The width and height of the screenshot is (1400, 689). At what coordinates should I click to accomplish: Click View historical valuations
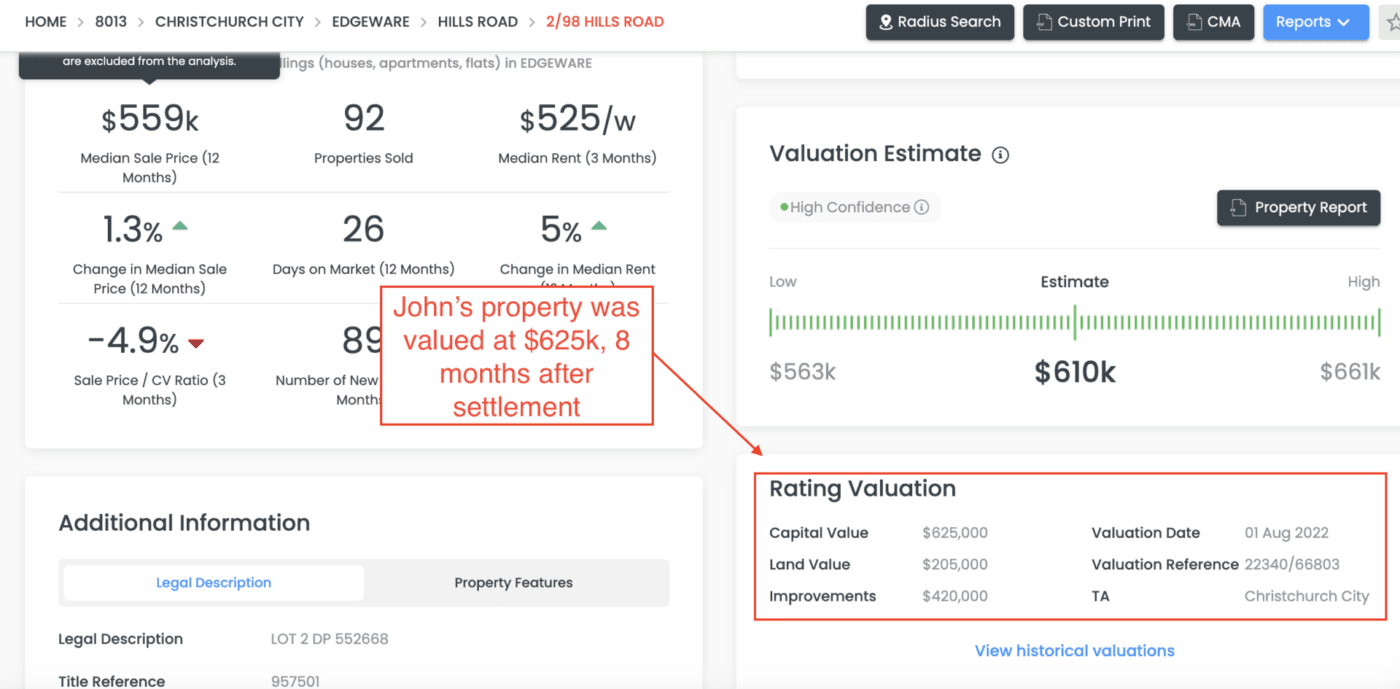(x=1074, y=650)
